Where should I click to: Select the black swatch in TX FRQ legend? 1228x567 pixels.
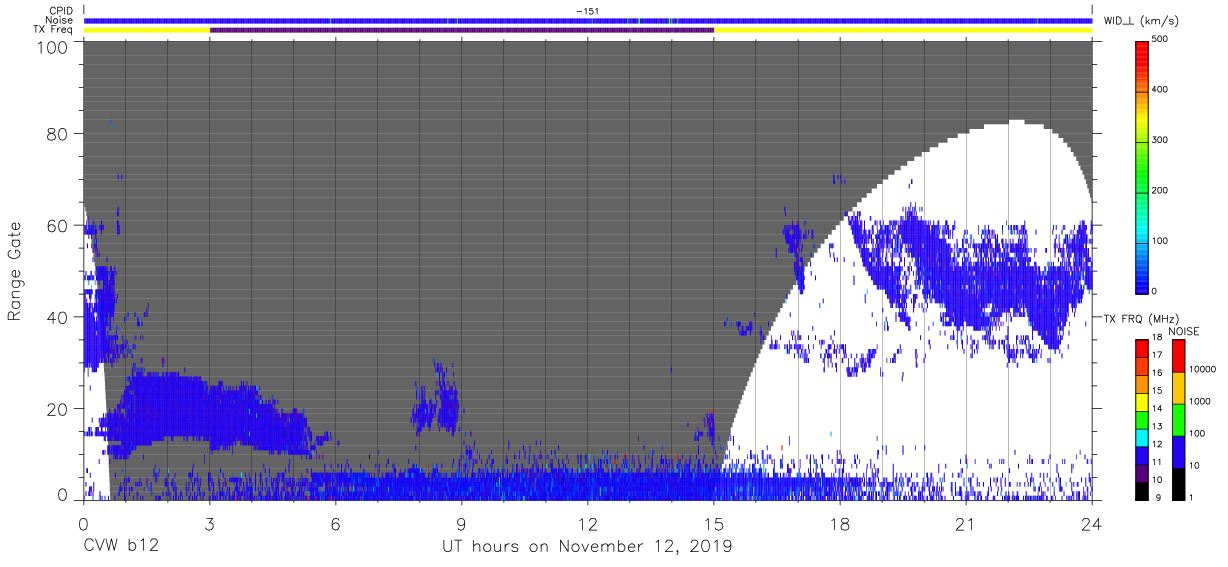(1142, 490)
